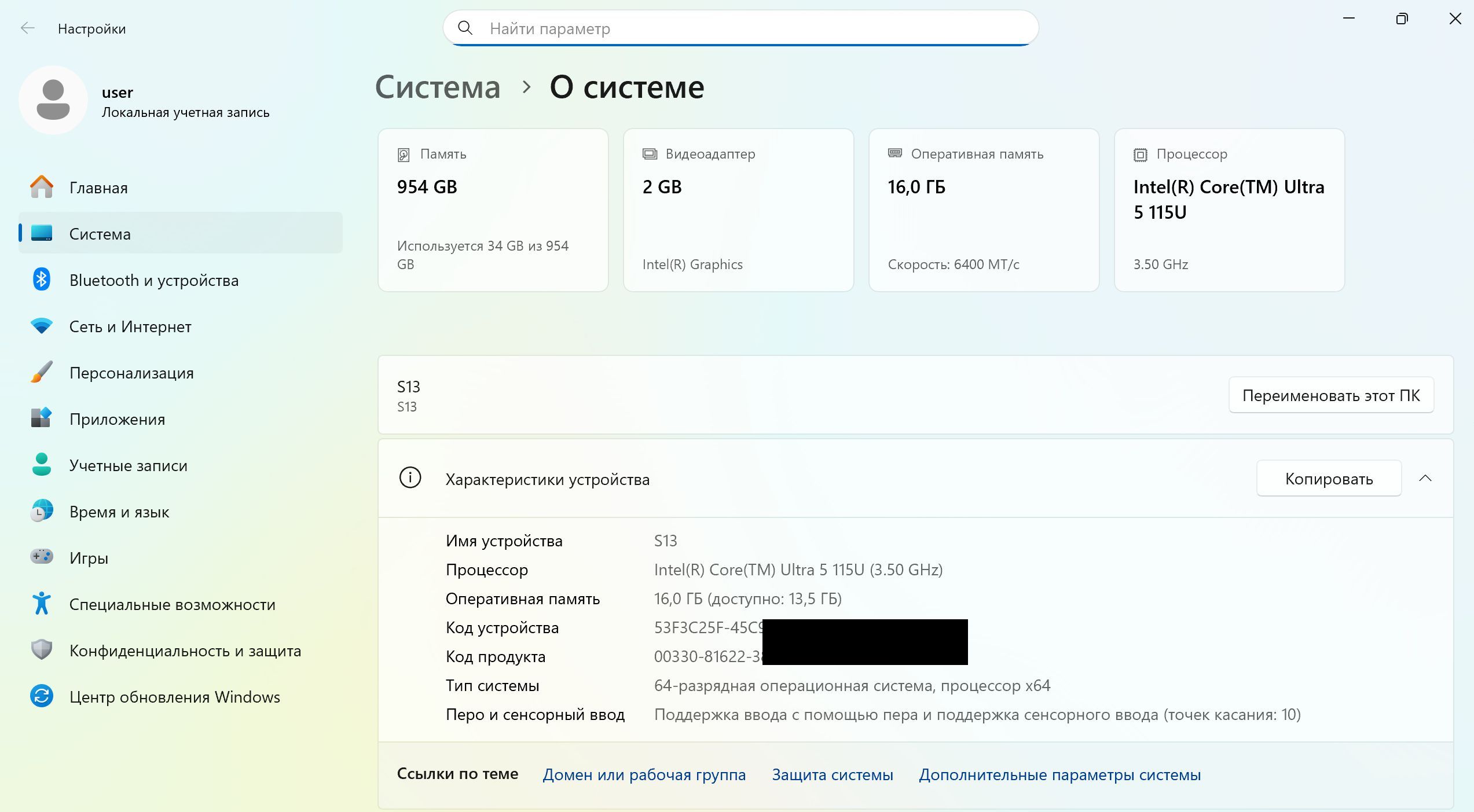Screen dimensions: 1474x812
Task: Select Учетные записи in the sidebar
Action: click(x=128, y=465)
